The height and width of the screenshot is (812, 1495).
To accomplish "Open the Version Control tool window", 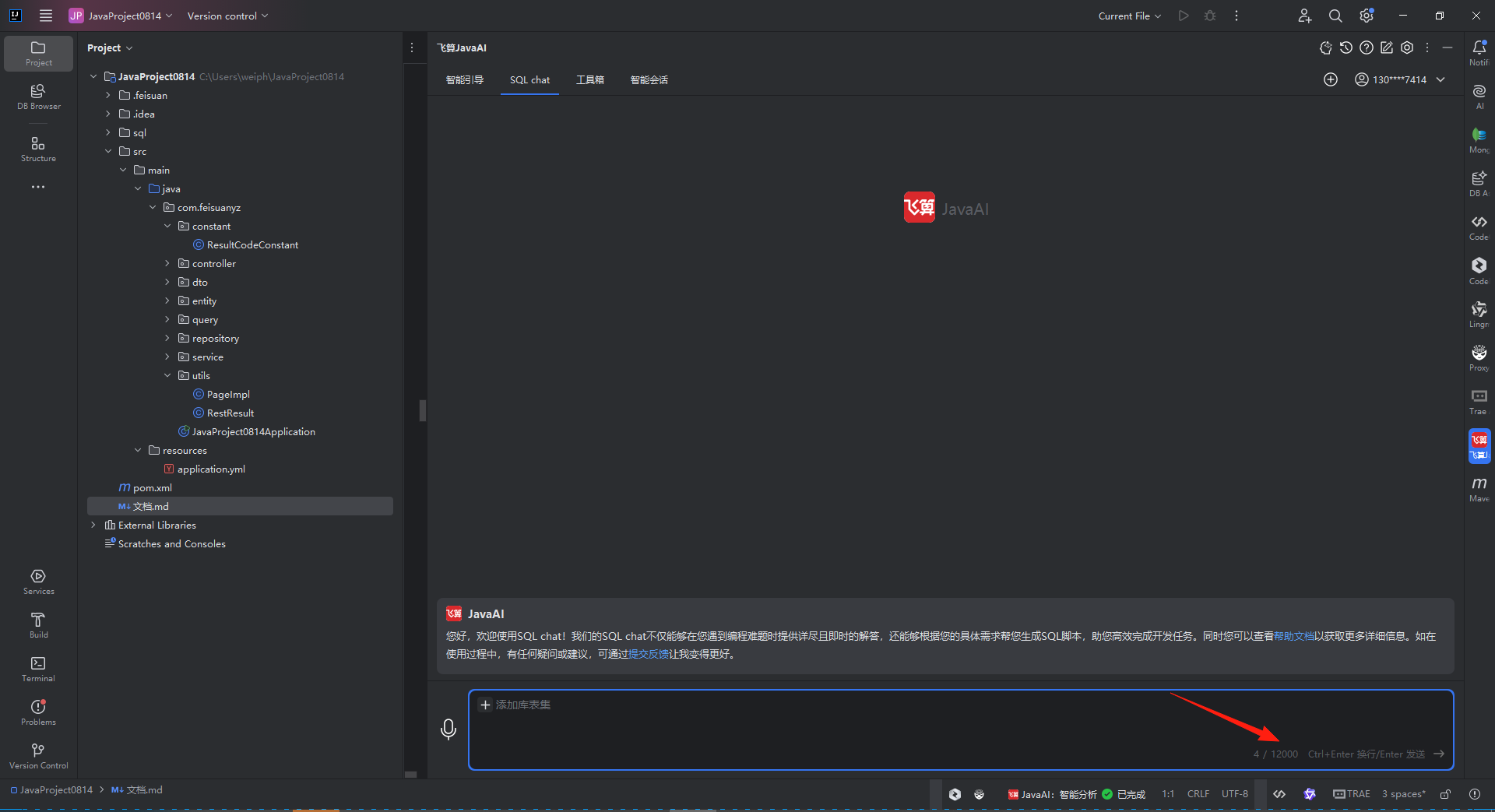I will tap(38, 756).
